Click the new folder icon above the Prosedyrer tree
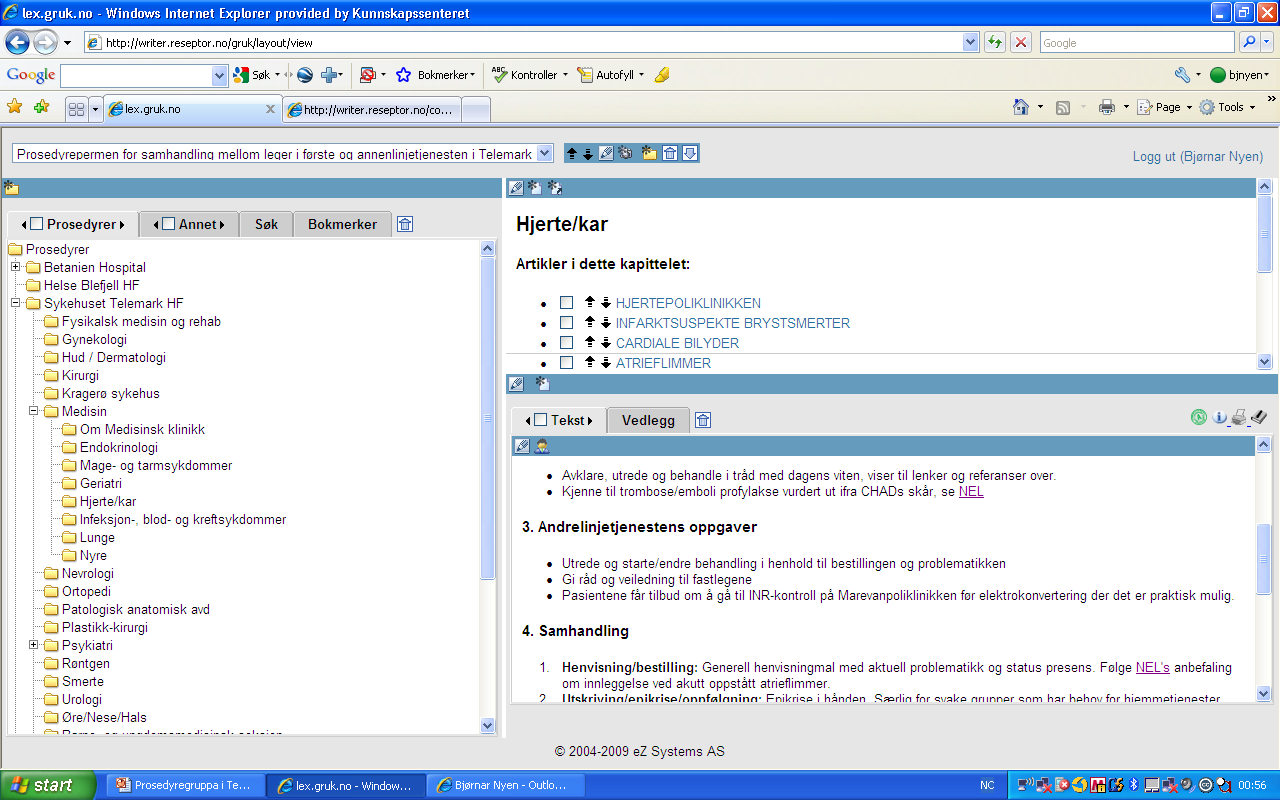This screenshot has height=800, width=1280. [x=11, y=187]
